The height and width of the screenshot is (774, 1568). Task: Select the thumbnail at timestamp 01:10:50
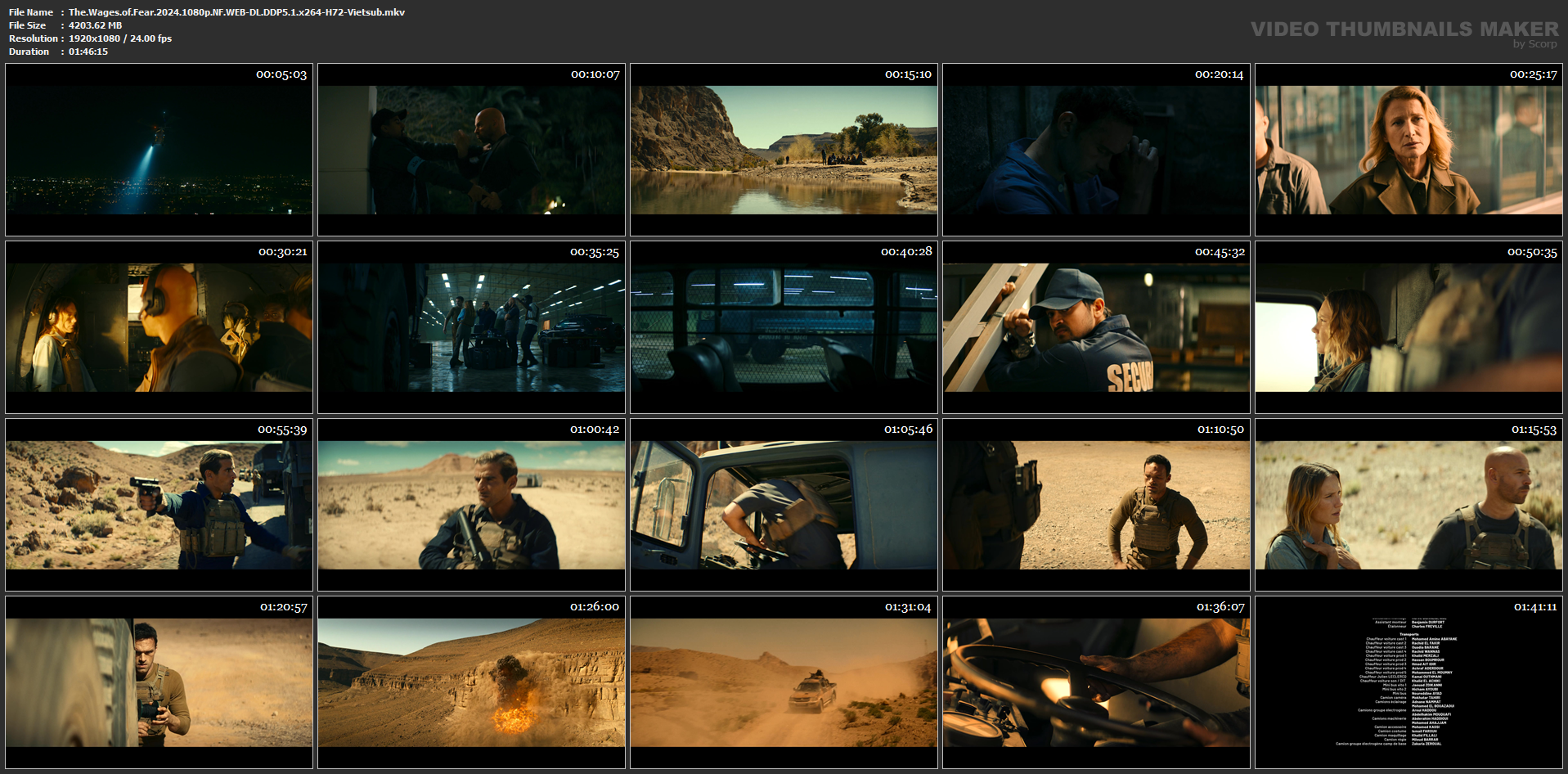click(1096, 505)
